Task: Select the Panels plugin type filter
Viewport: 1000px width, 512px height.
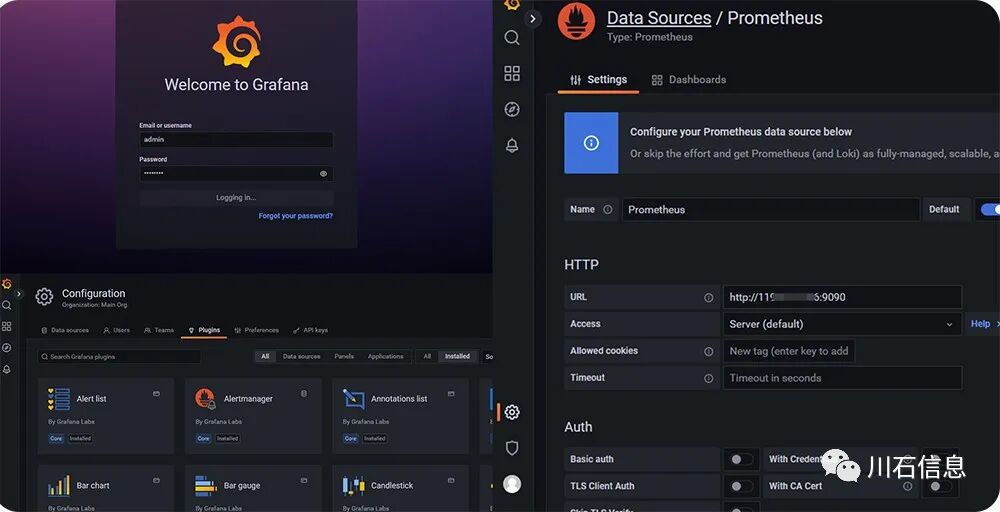Action: (344, 356)
